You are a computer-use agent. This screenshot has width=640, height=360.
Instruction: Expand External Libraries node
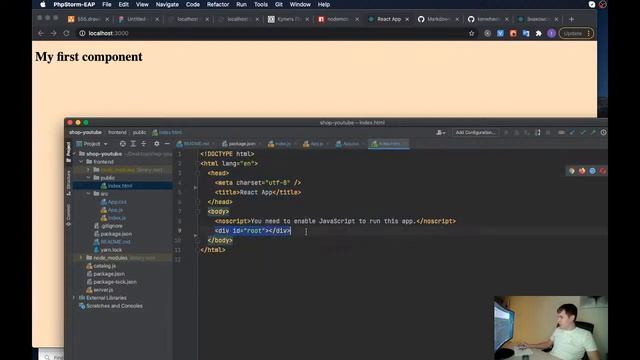click(x=74, y=298)
